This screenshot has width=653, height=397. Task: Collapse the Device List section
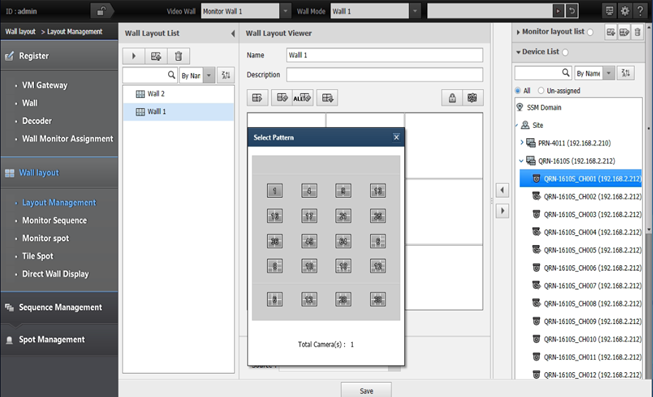(x=518, y=52)
